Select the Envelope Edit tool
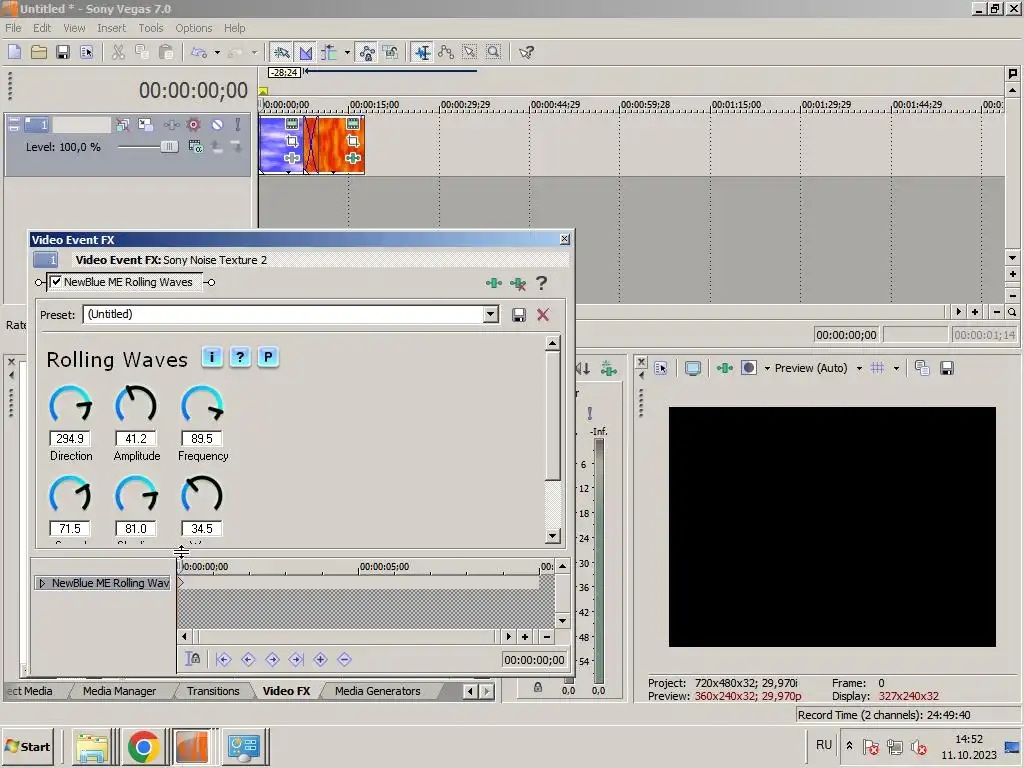Image resolution: width=1024 pixels, height=768 pixels. tap(446, 52)
